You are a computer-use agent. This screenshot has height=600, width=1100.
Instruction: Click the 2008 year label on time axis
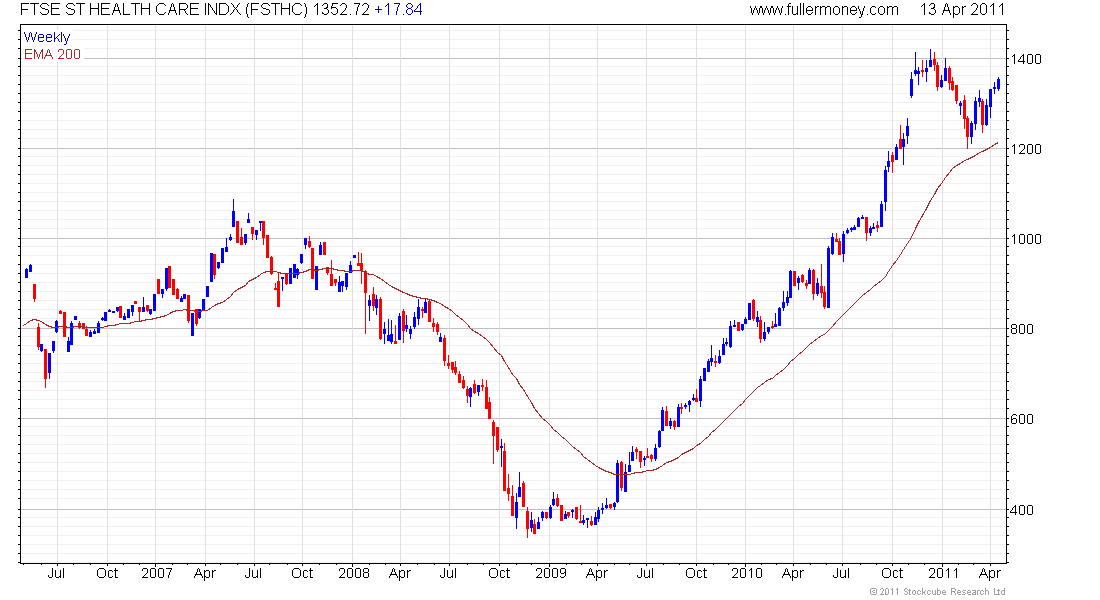[x=354, y=573]
